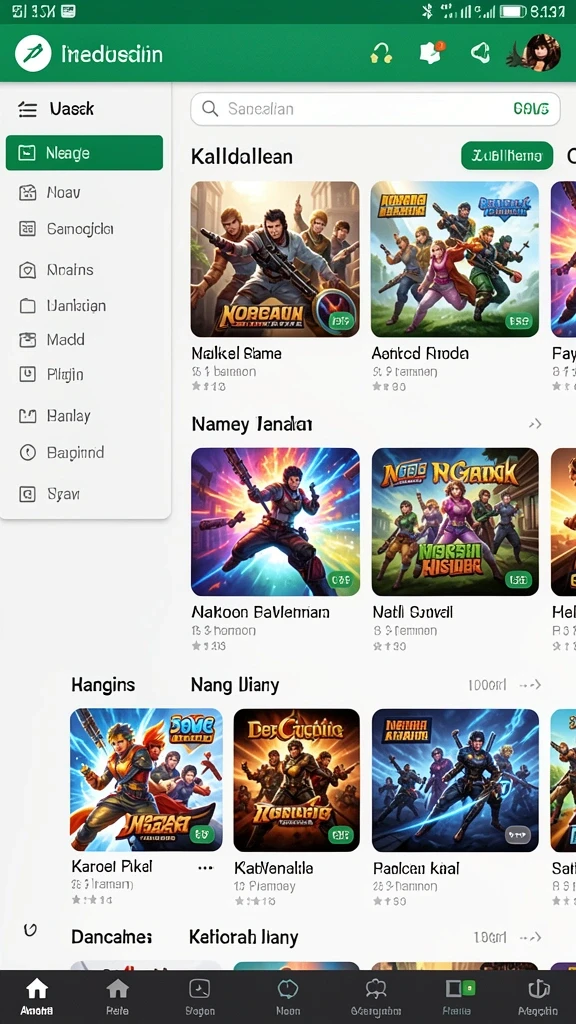Open the Nakoon Bavlenman game thumbnail
This screenshot has width=576, height=1024.
tap(275, 522)
